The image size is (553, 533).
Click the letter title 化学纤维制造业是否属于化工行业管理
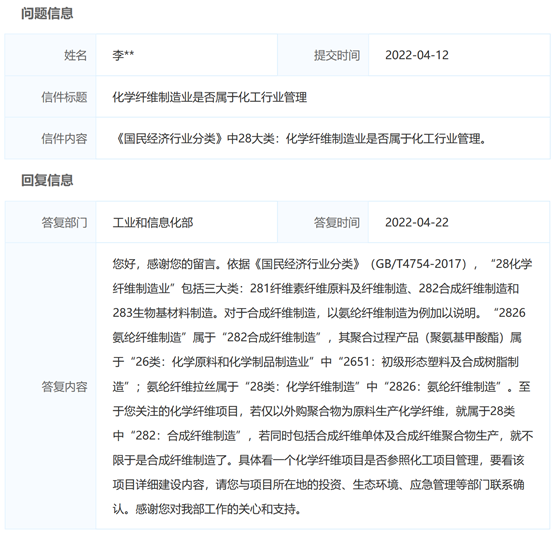tap(209, 97)
